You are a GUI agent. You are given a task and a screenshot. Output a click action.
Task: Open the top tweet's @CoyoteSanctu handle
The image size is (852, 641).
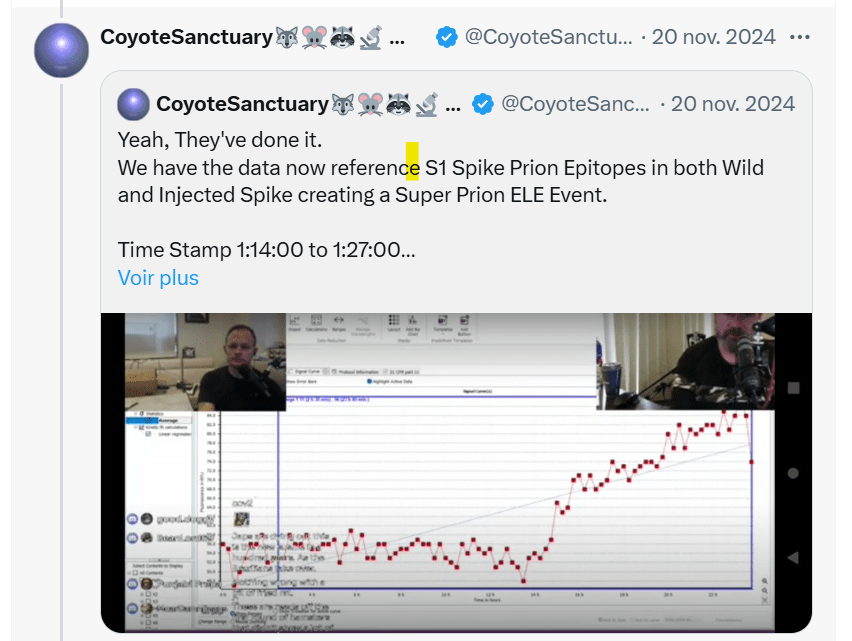pos(548,38)
